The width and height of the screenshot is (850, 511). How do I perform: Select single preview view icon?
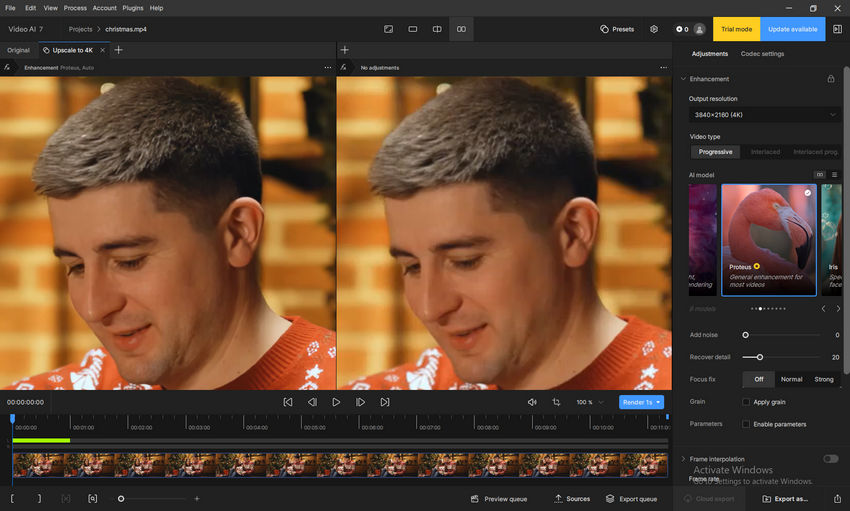click(413, 29)
